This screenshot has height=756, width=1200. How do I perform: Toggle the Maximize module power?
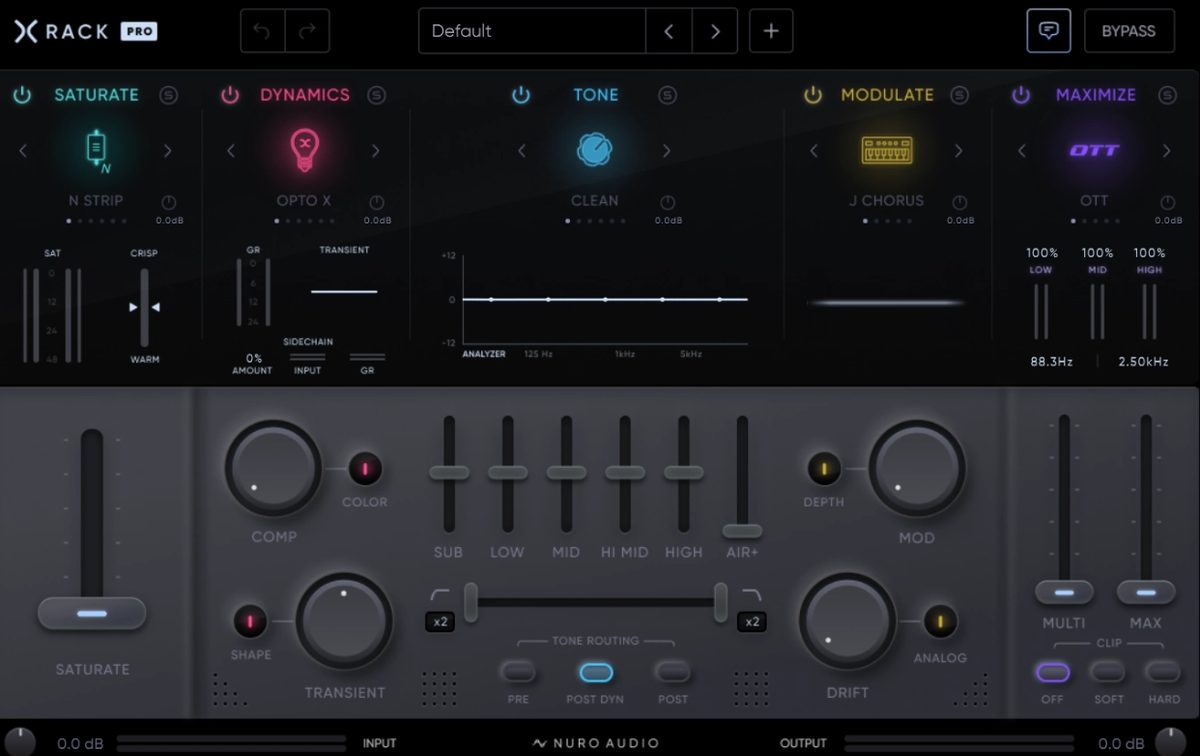click(1020, 95)
